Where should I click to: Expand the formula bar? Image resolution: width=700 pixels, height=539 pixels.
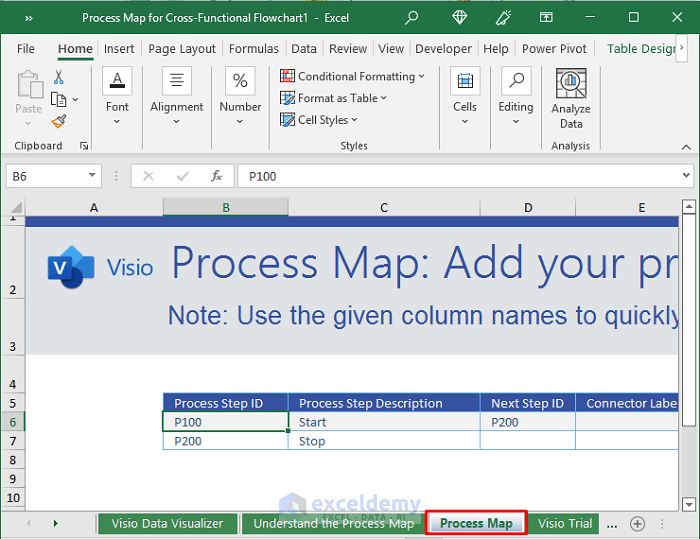pyautogui.click(x=686, y=175)
